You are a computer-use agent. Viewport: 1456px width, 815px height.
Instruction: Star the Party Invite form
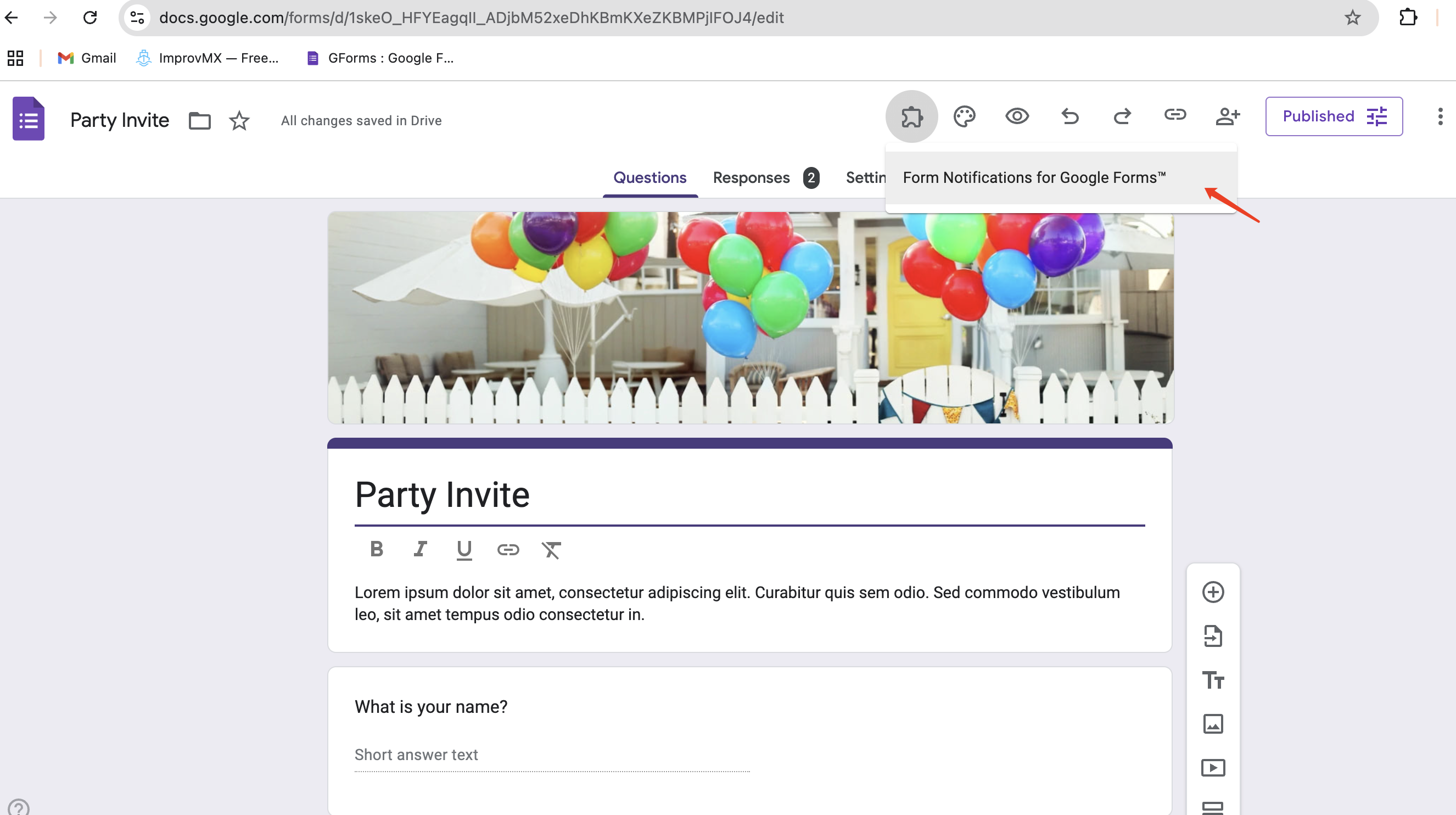[239, 120]
